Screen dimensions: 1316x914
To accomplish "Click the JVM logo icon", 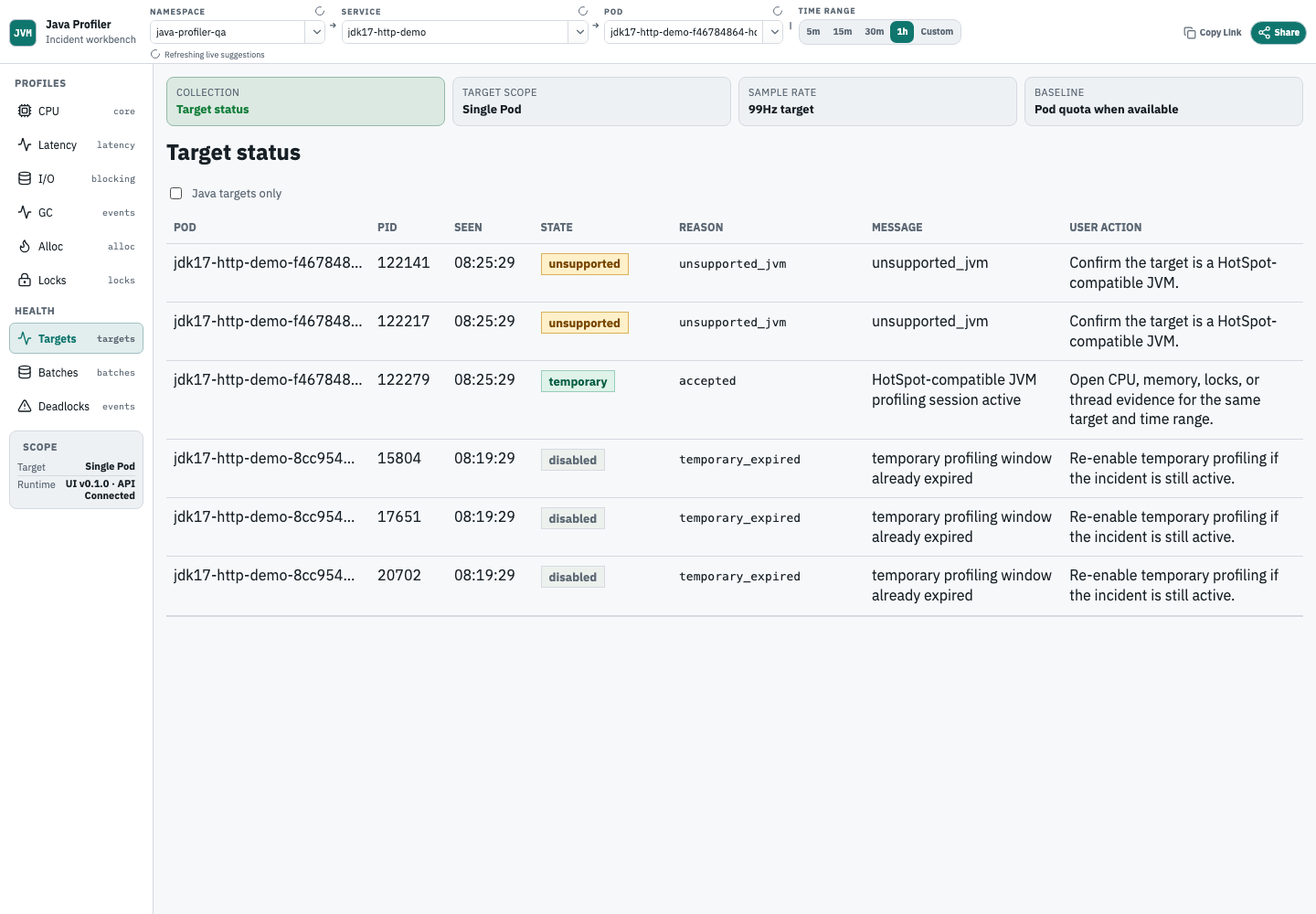I will point(23,33).
